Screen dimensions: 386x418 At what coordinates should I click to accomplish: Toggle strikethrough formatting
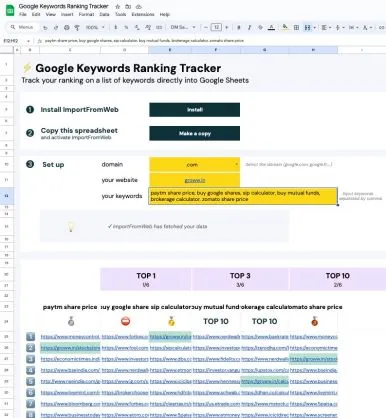[260, 27]
